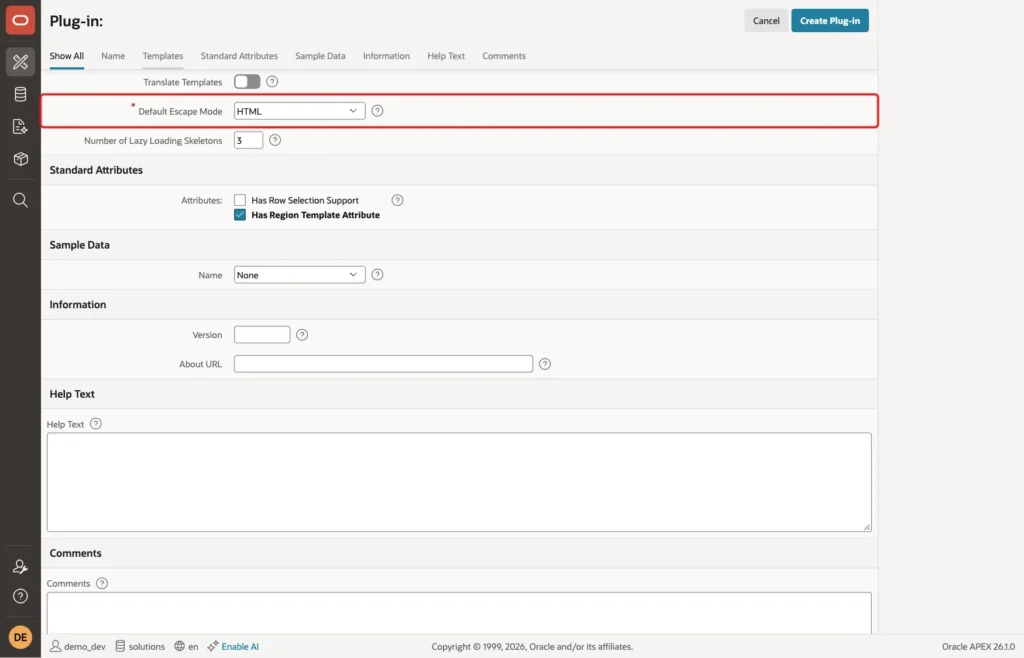Show help for Has Row Selection Support
This screenshot has height=658, width=1024.
[x=397, y=200]
